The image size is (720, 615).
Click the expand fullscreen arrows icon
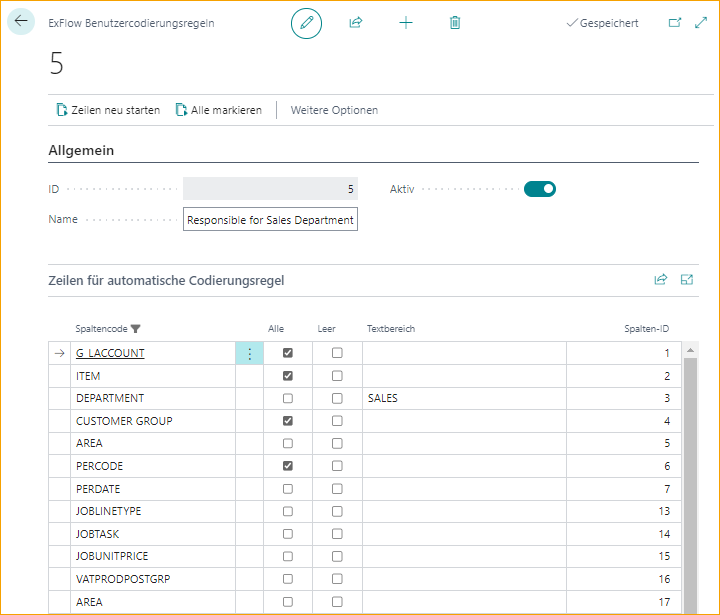click(x=700, y=22)
